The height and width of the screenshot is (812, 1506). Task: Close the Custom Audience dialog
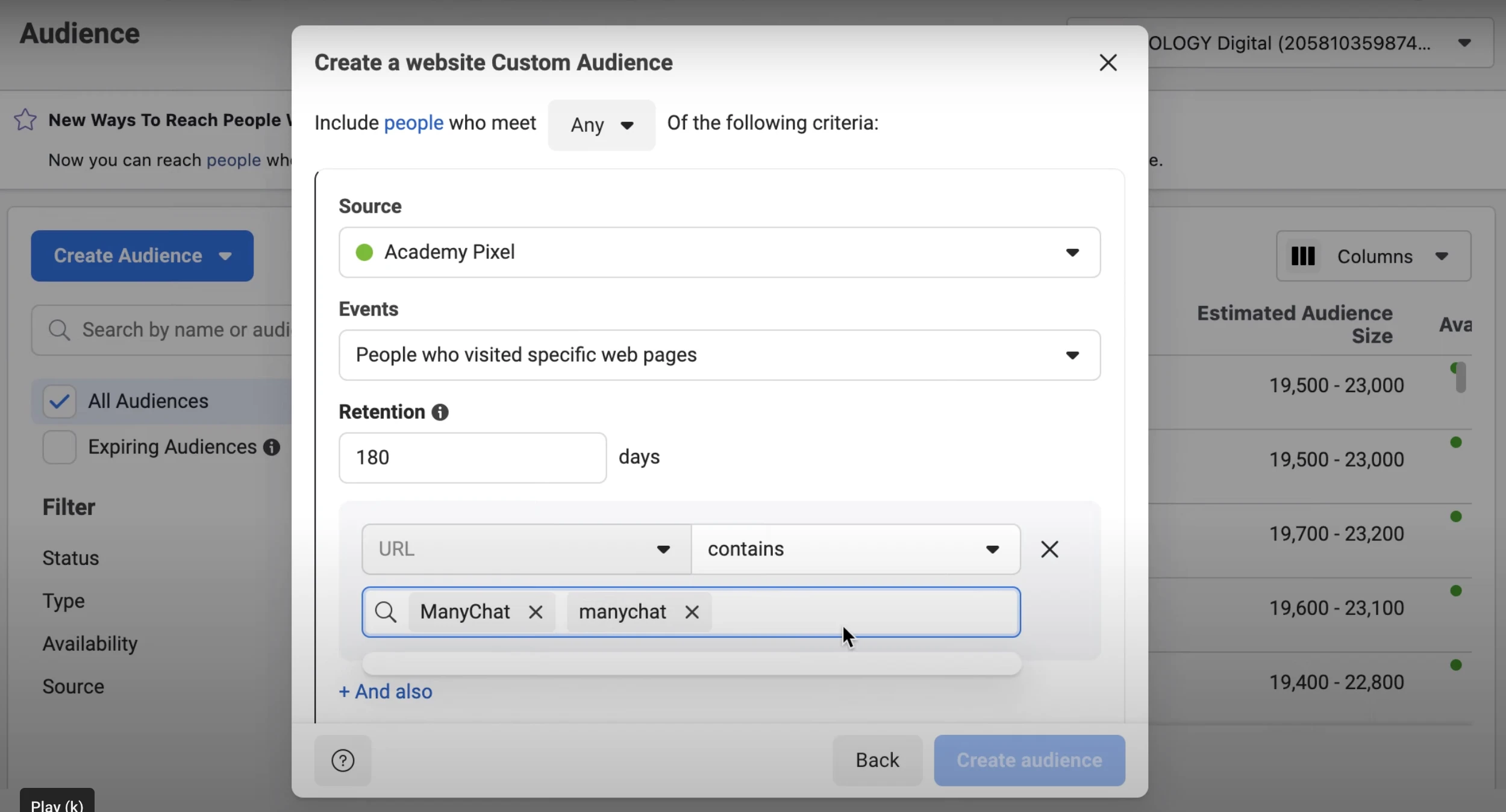(x=1108, y=63)
